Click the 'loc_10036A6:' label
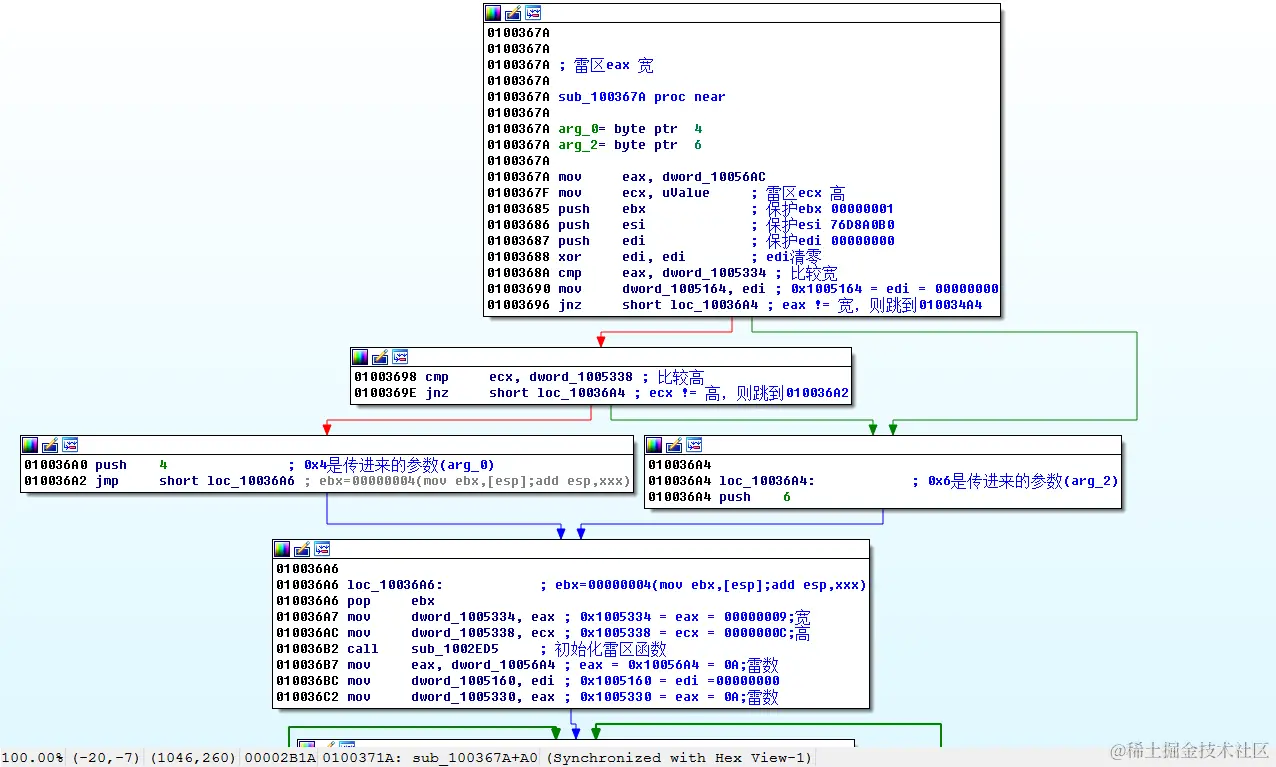 (x=395, y=585)
